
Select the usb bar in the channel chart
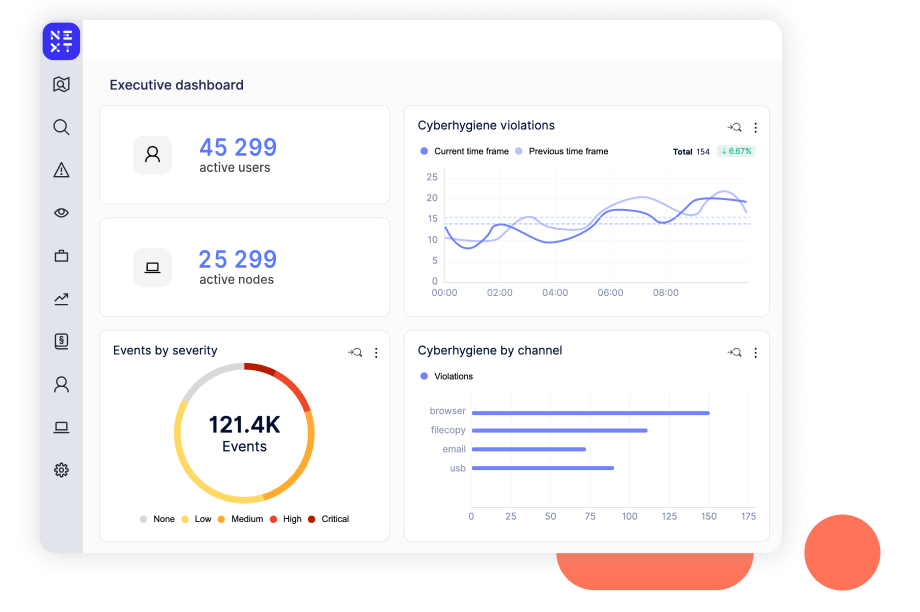click(543, 468)
